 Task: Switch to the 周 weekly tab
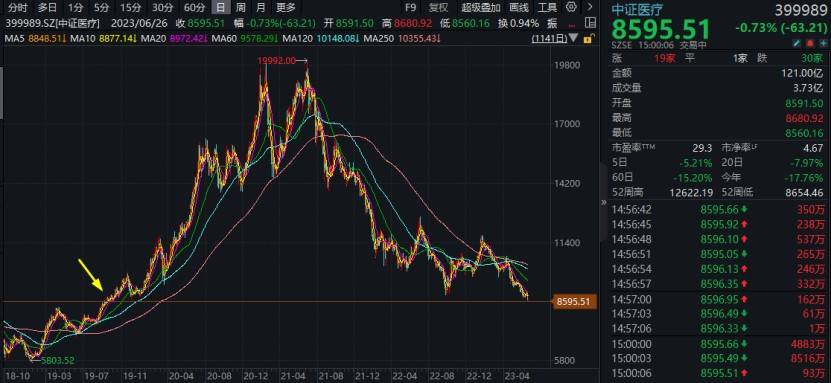(x=241, y=7)
